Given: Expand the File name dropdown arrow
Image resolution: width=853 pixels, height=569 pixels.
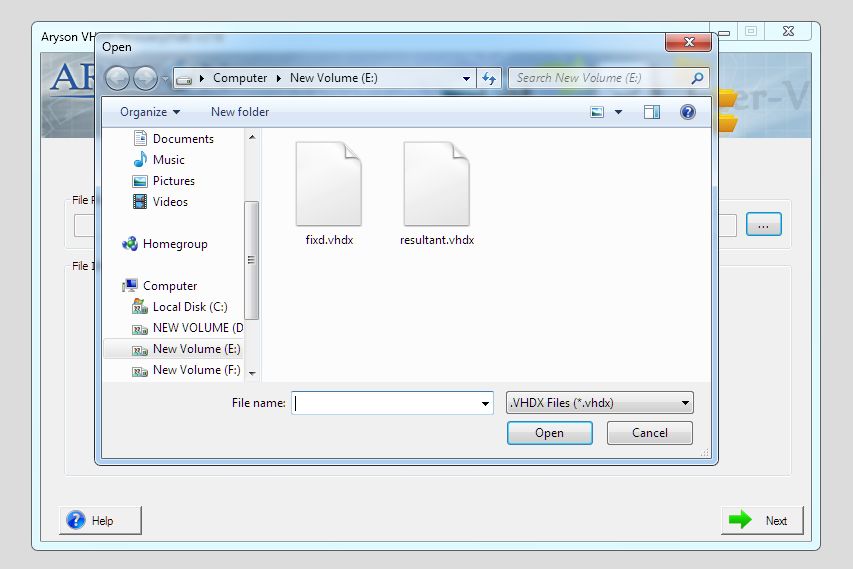Looking at the screenshot, I should click(485, 403).
